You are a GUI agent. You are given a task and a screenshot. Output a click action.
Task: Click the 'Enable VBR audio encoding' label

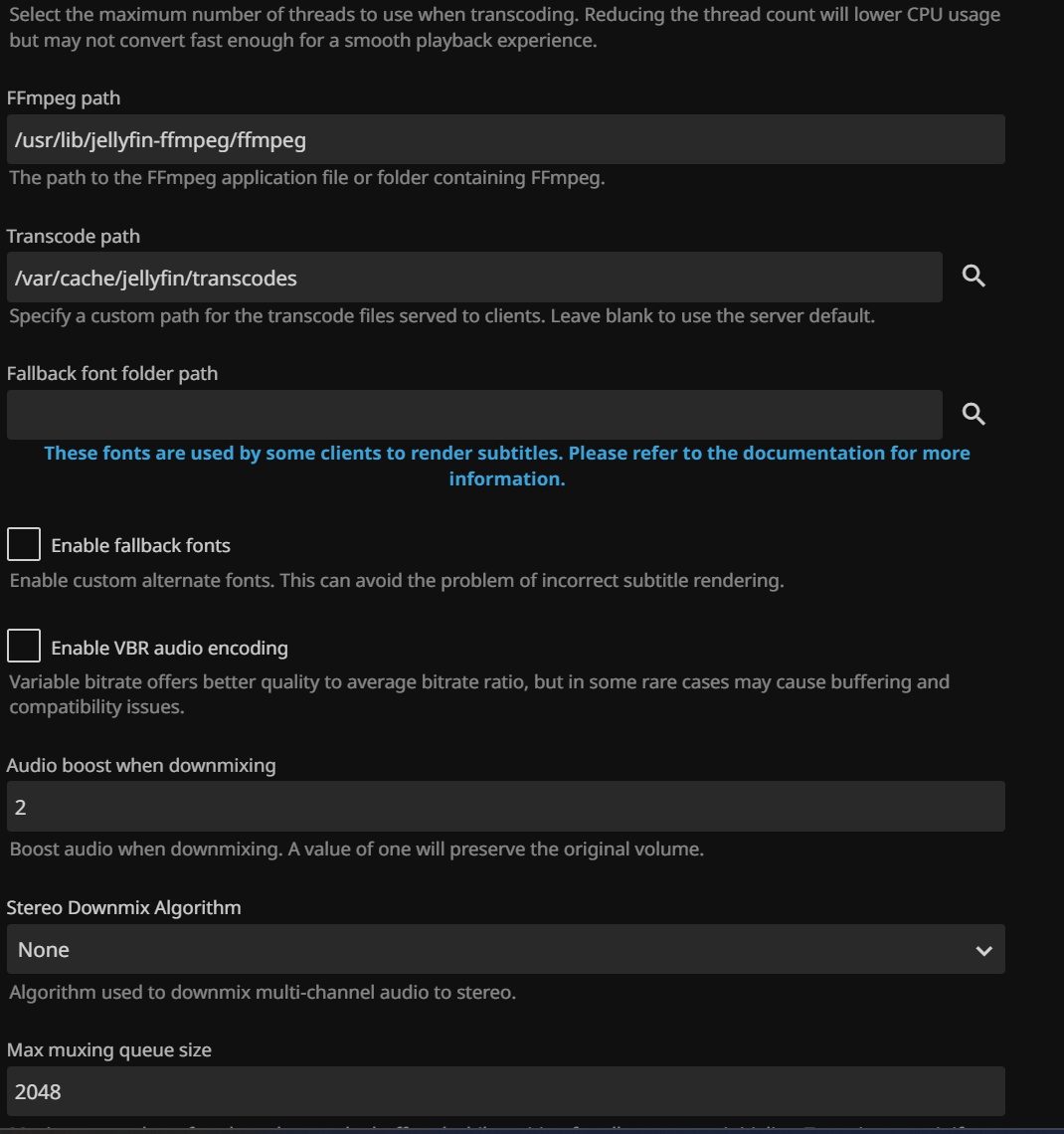(x=169, y=648)
